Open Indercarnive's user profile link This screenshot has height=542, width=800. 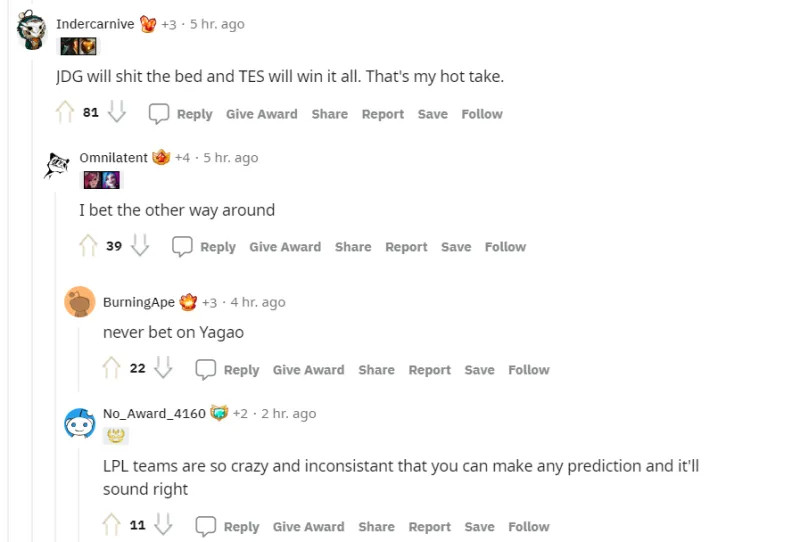(95, 24)
